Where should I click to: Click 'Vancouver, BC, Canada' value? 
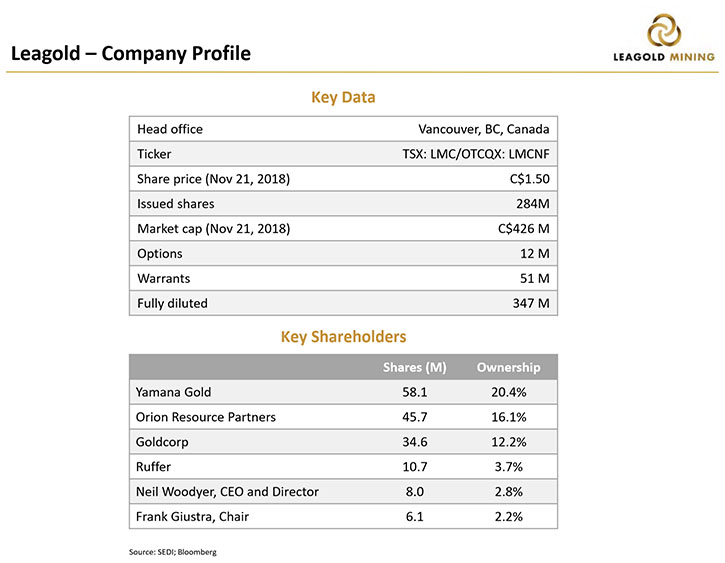pos(484,129)
